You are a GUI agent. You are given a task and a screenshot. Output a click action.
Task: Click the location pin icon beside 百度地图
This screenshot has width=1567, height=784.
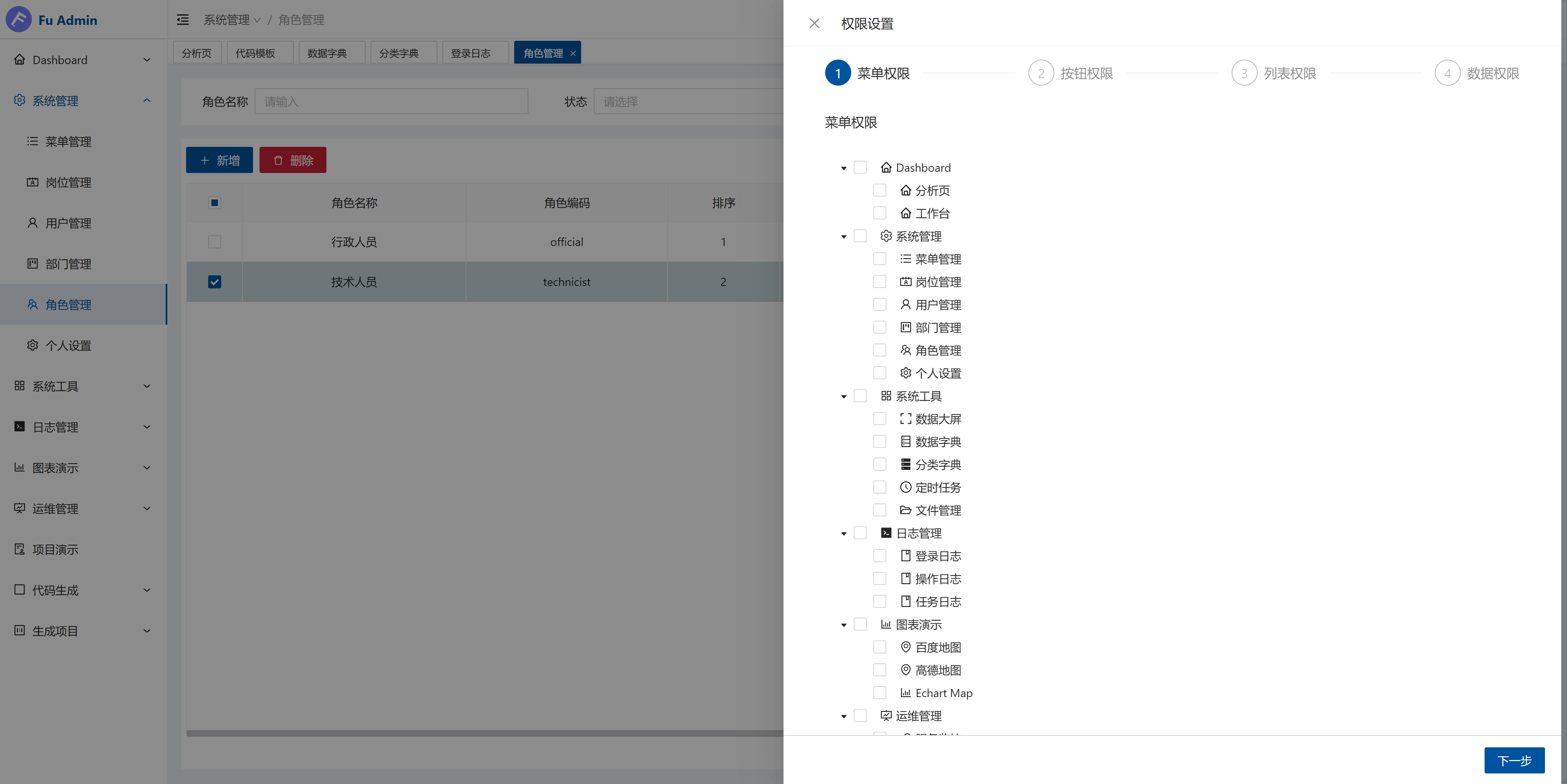905,647
